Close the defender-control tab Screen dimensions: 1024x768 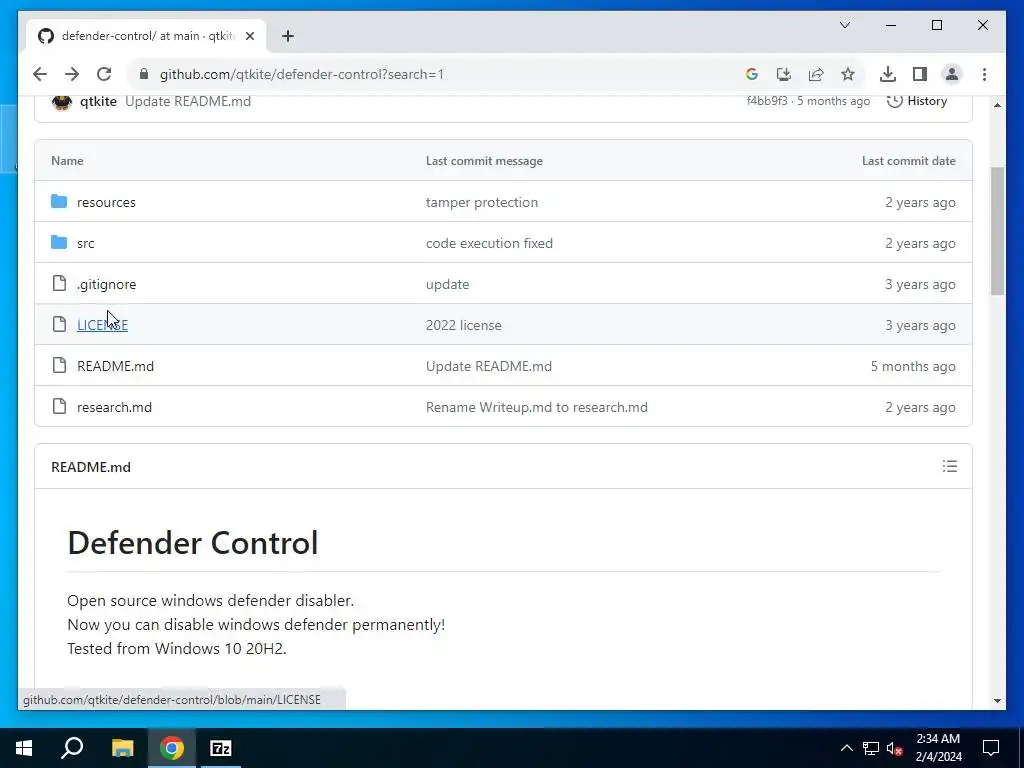click(x=249, y=36)
